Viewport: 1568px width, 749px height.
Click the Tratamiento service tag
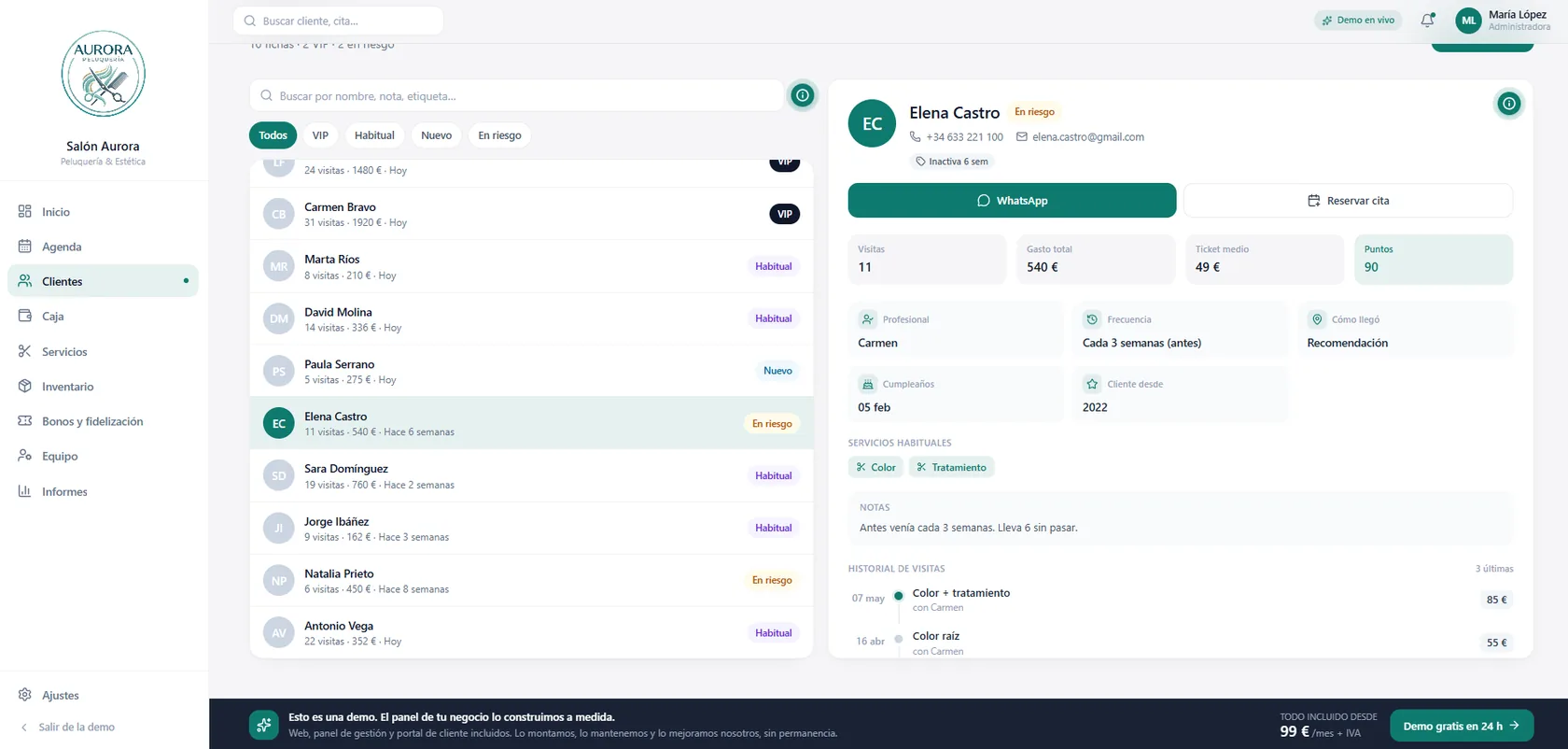[951, 467]
